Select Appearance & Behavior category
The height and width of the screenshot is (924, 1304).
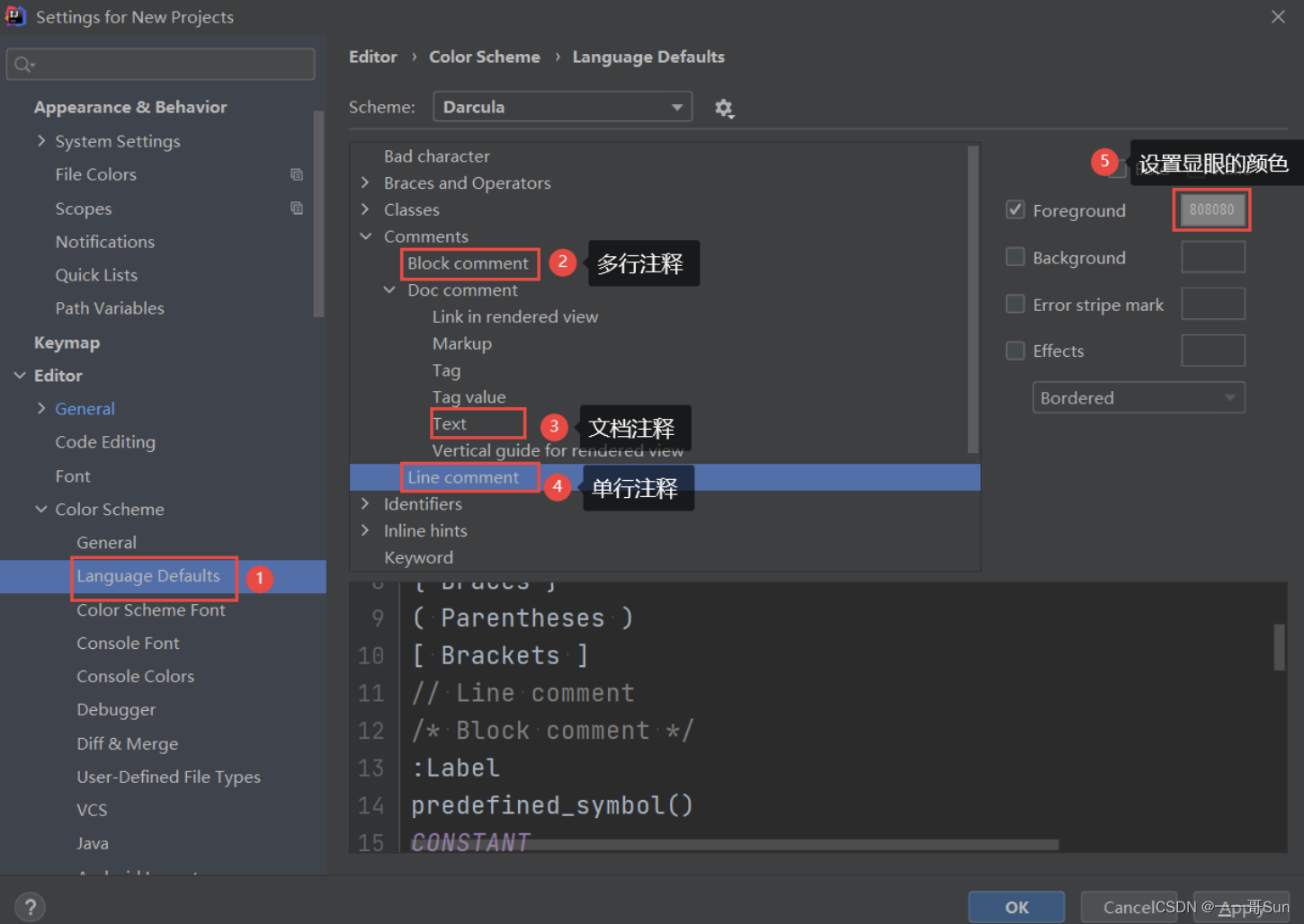130,107
